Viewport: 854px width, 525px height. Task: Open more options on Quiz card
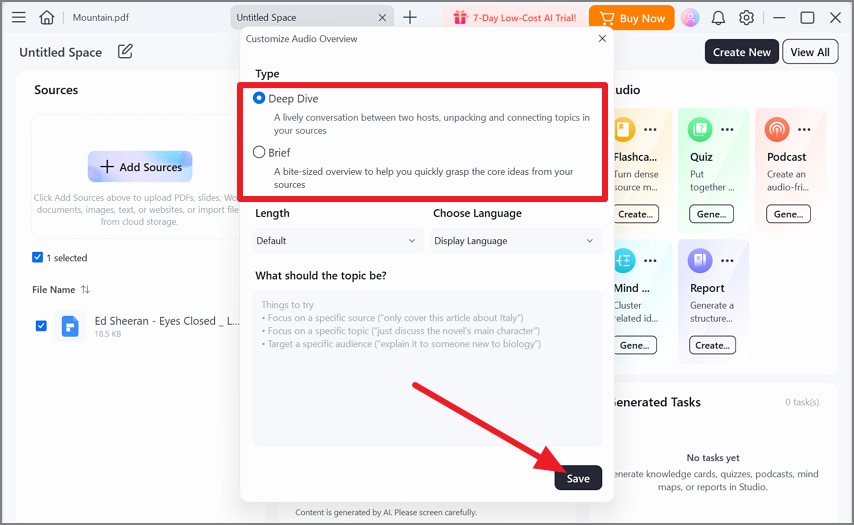click(x=727, y=130)
